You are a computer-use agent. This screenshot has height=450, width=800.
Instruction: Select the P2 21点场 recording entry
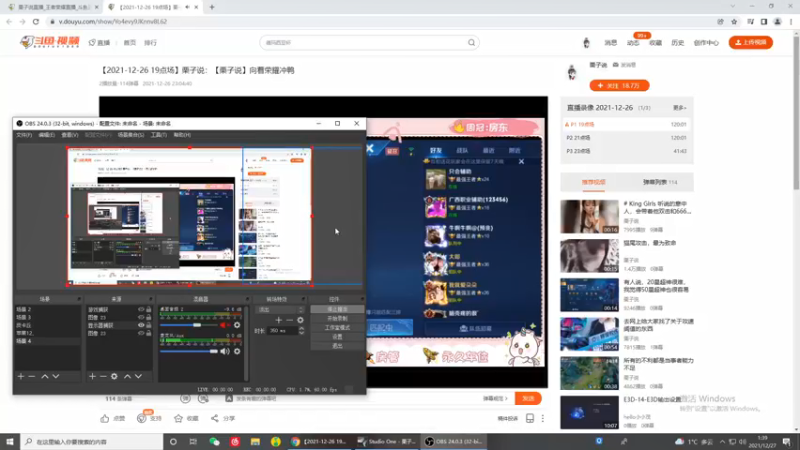click(627, 138)
